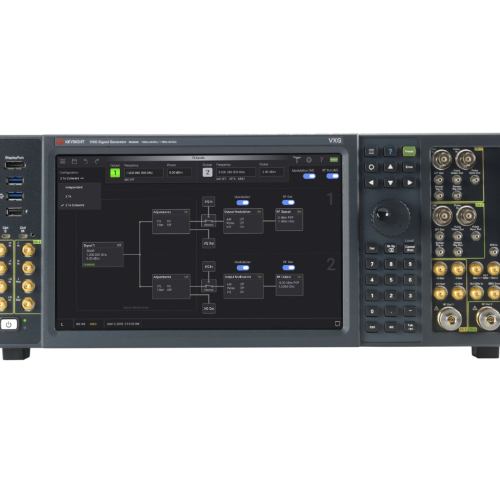Screen dimensions: 500x500
Task: Toggle channel 1 RF Out switch
Action: [288, 202]
